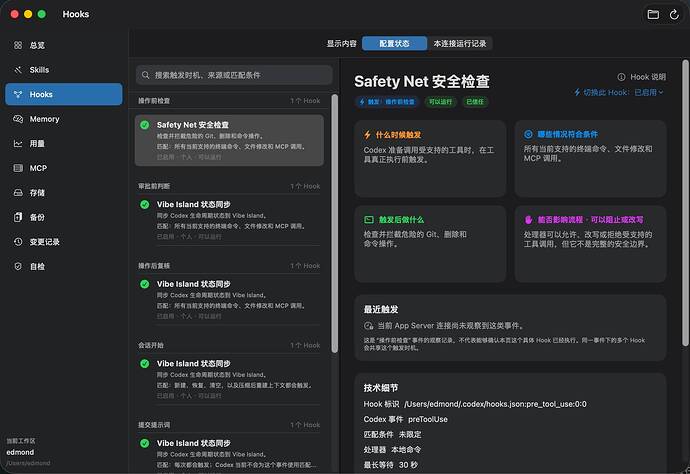Open the 切换此 Hook 已启用 dropdown
Viewport: 690px width, 474px height.
(x=619, y=92)
